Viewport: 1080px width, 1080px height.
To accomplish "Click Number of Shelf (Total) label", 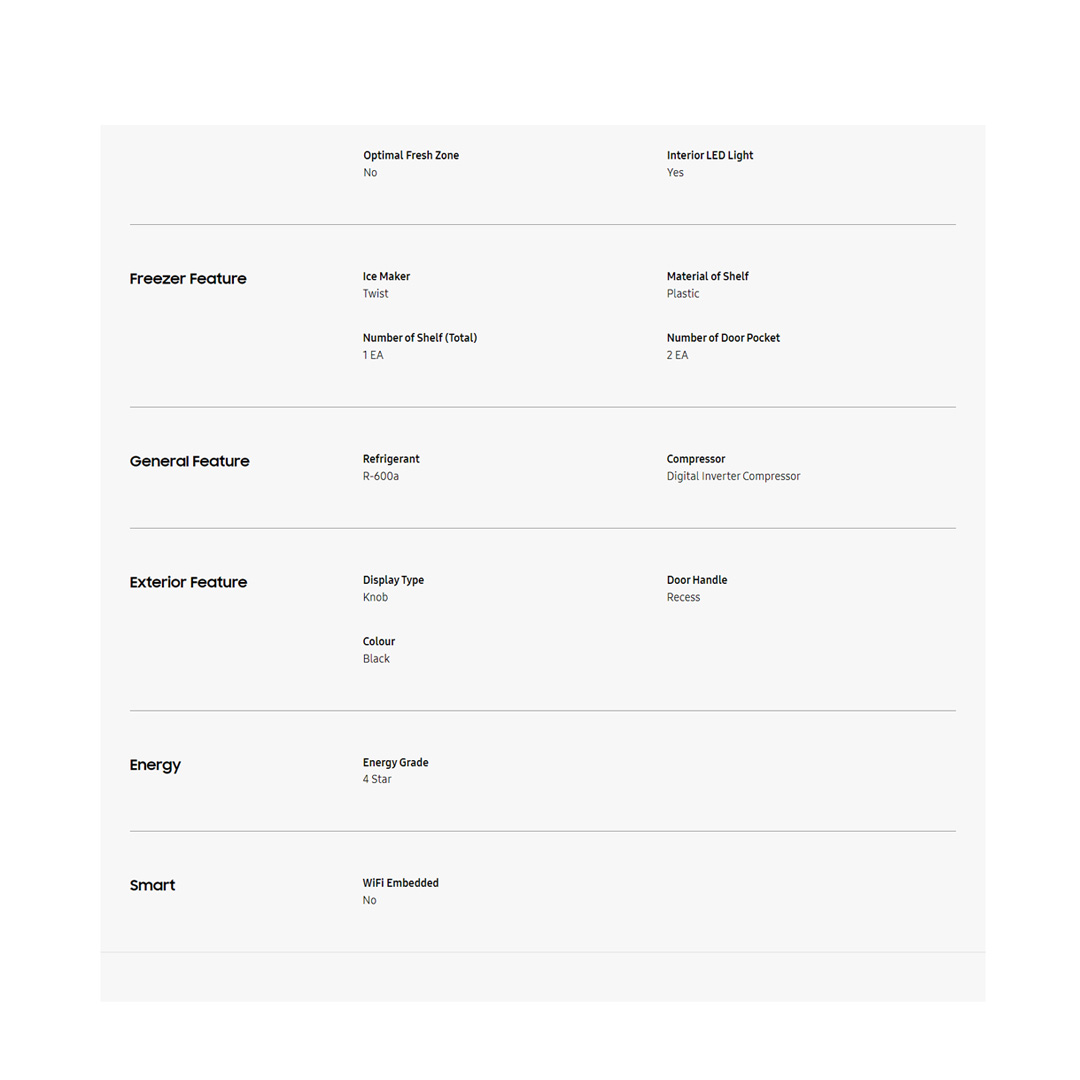I will [x=420, y=338].
